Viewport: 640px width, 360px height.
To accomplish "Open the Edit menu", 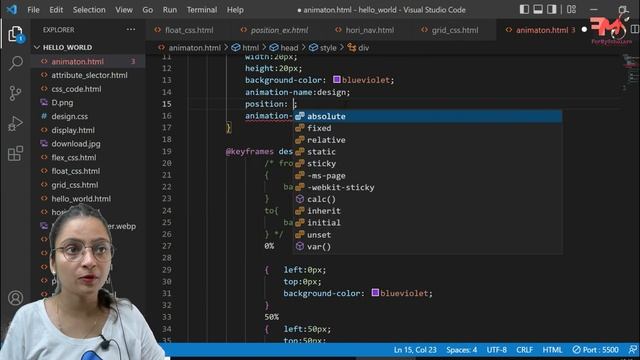I will (56, 9).
